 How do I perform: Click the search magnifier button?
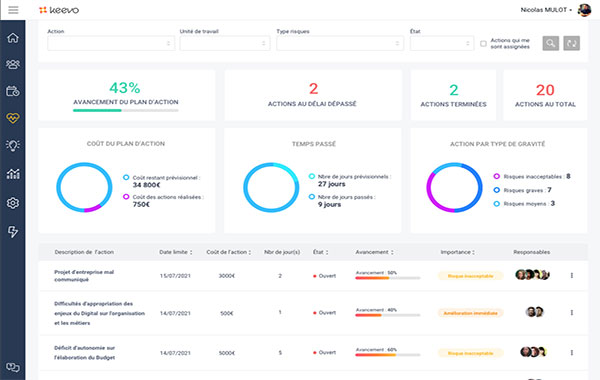[551, 43]
